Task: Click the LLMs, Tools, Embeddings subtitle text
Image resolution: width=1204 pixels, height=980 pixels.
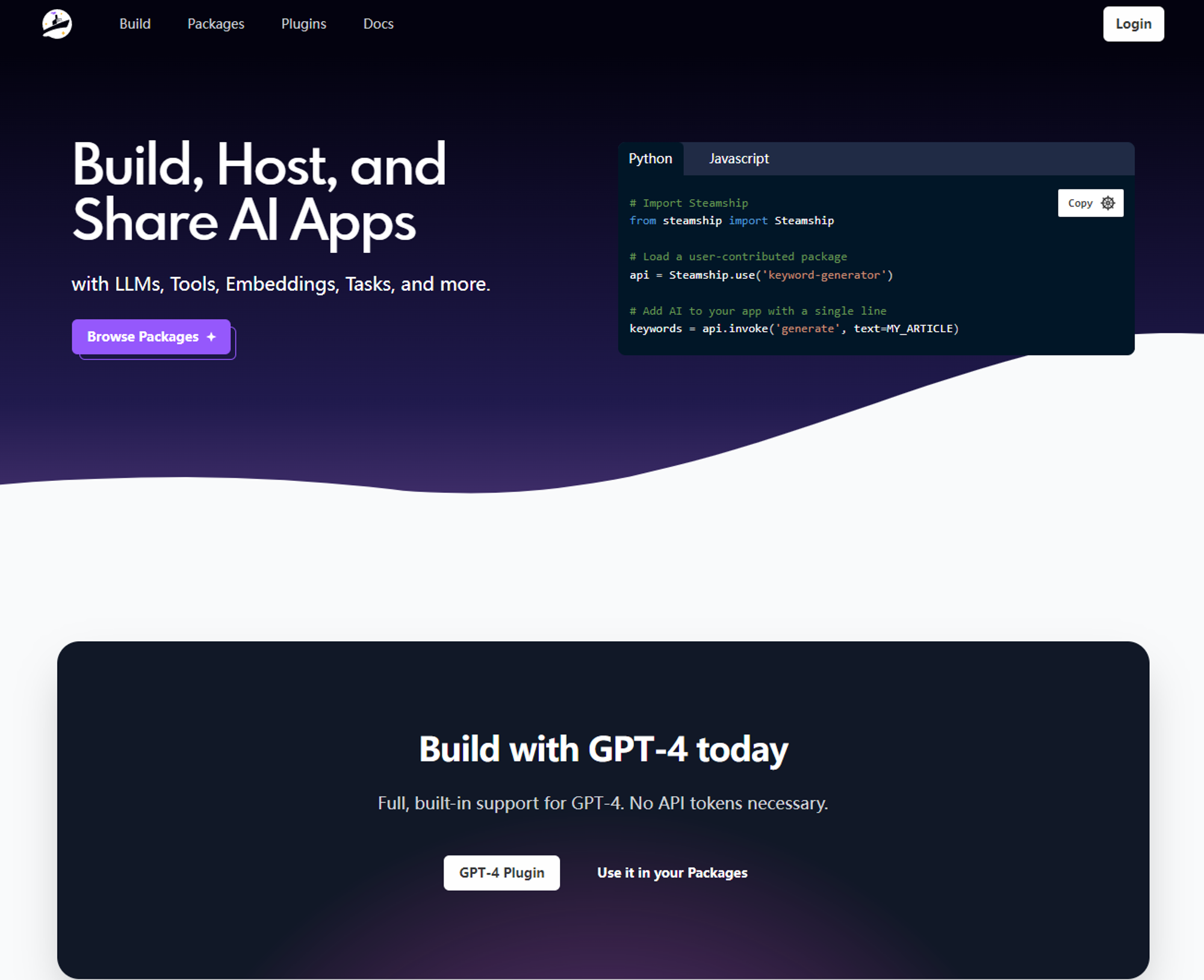Action: tap(281, 284)
